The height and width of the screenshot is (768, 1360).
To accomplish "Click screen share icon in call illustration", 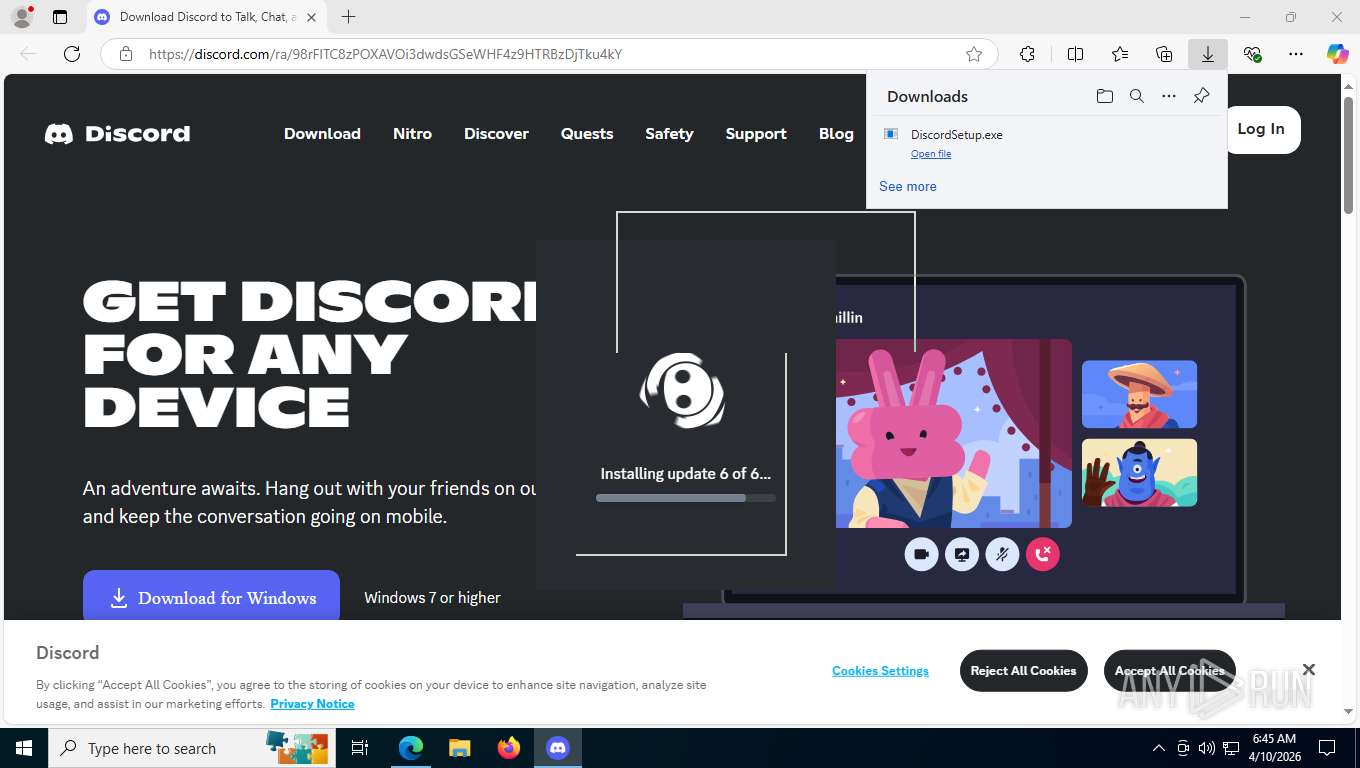I will click(x=962, y=554).
